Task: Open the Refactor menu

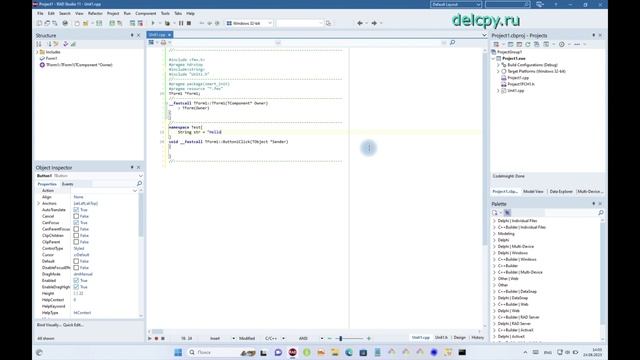Action: click(95, 13)
